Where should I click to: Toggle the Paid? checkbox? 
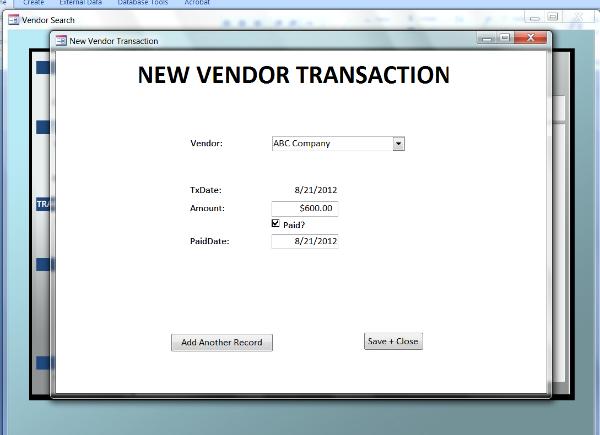tap(276, 224)
